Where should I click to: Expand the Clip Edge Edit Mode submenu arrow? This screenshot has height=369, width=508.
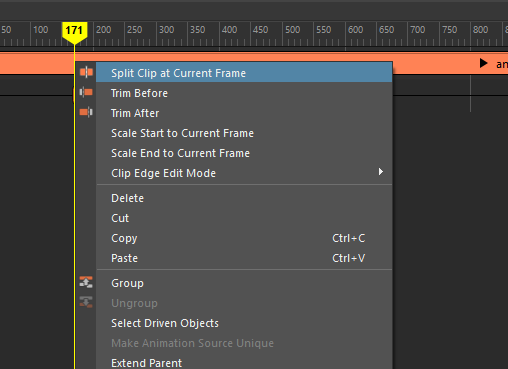click(381, 172)
